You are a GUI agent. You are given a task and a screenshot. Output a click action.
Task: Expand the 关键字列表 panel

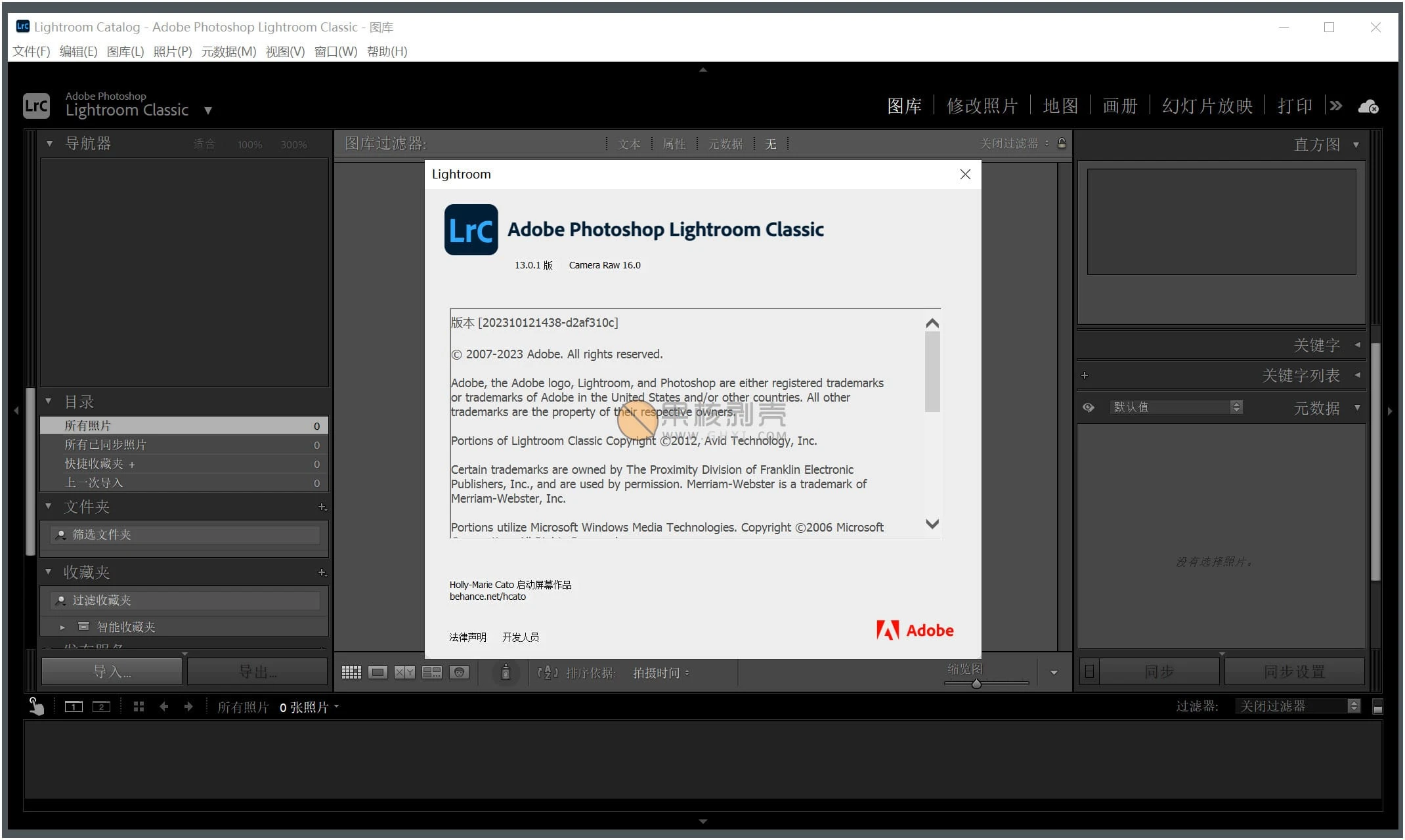1357,375
